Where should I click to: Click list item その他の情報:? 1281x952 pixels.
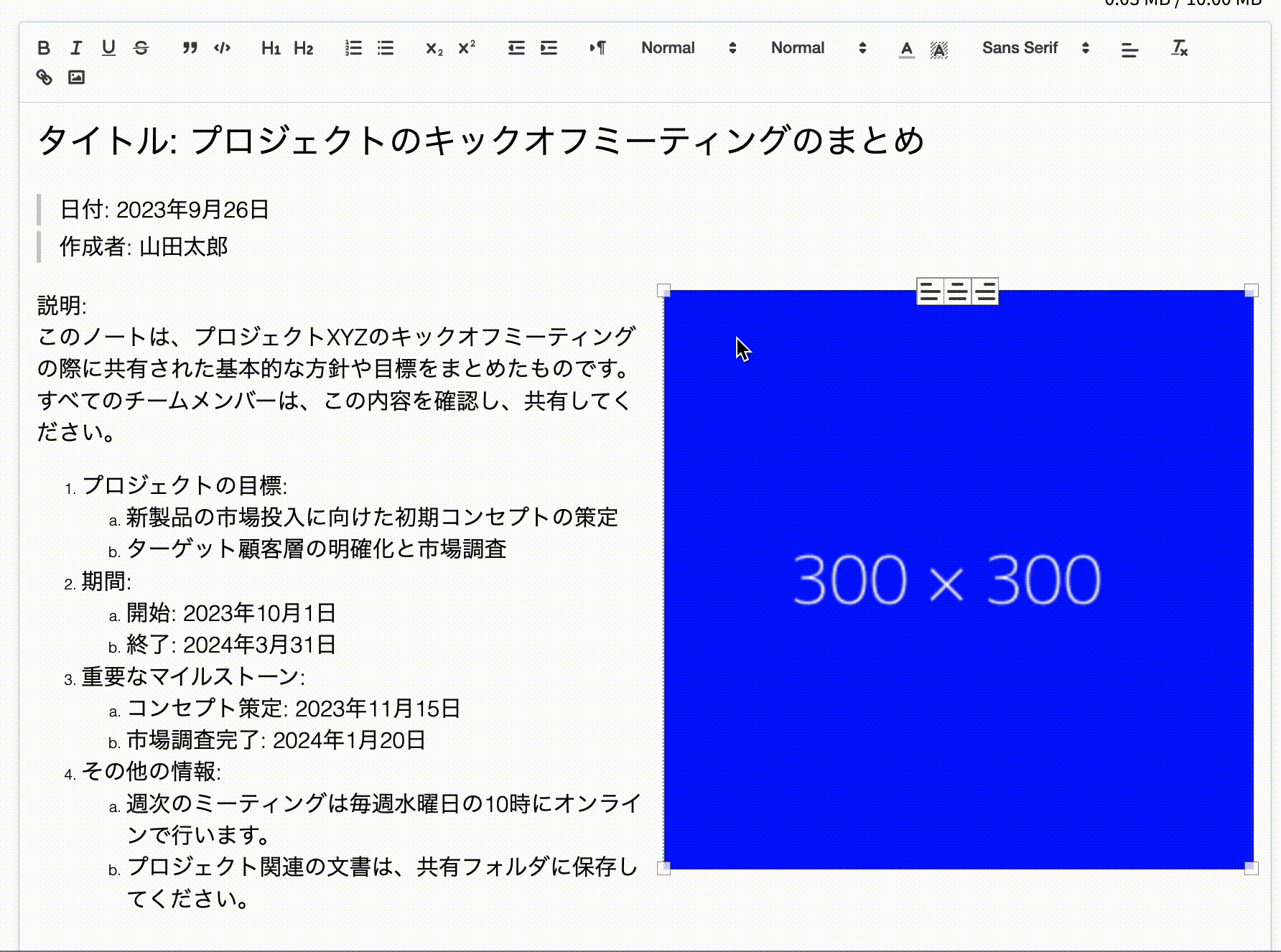click(x=152, y=772)
